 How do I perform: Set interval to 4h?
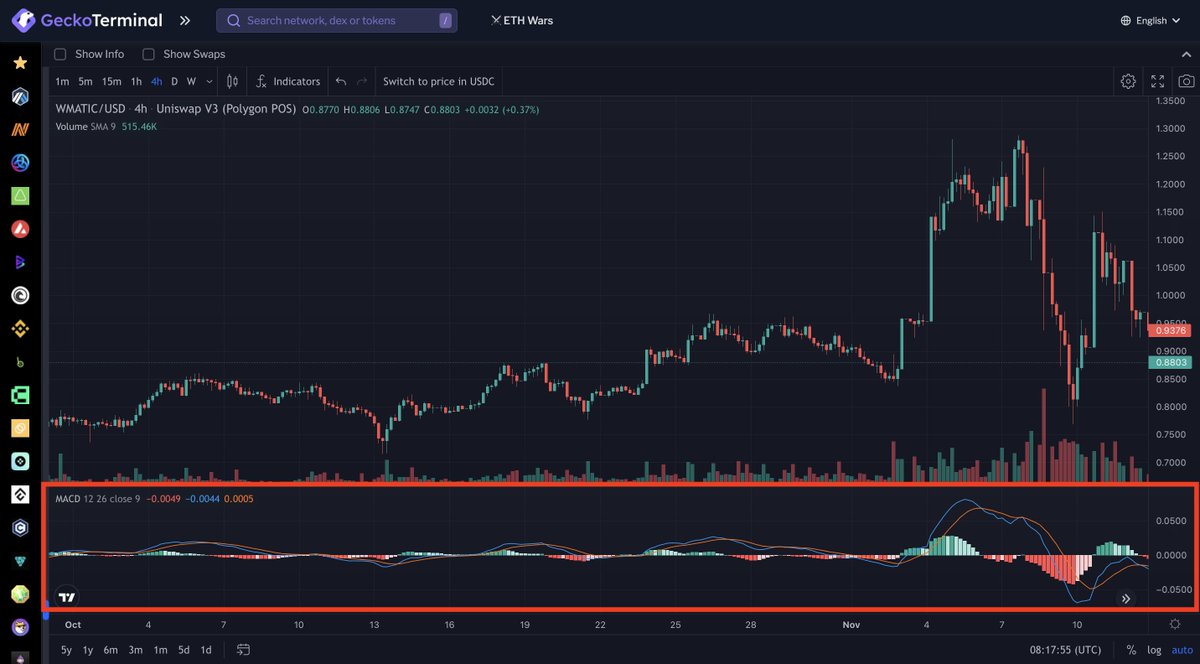(156, 81)
